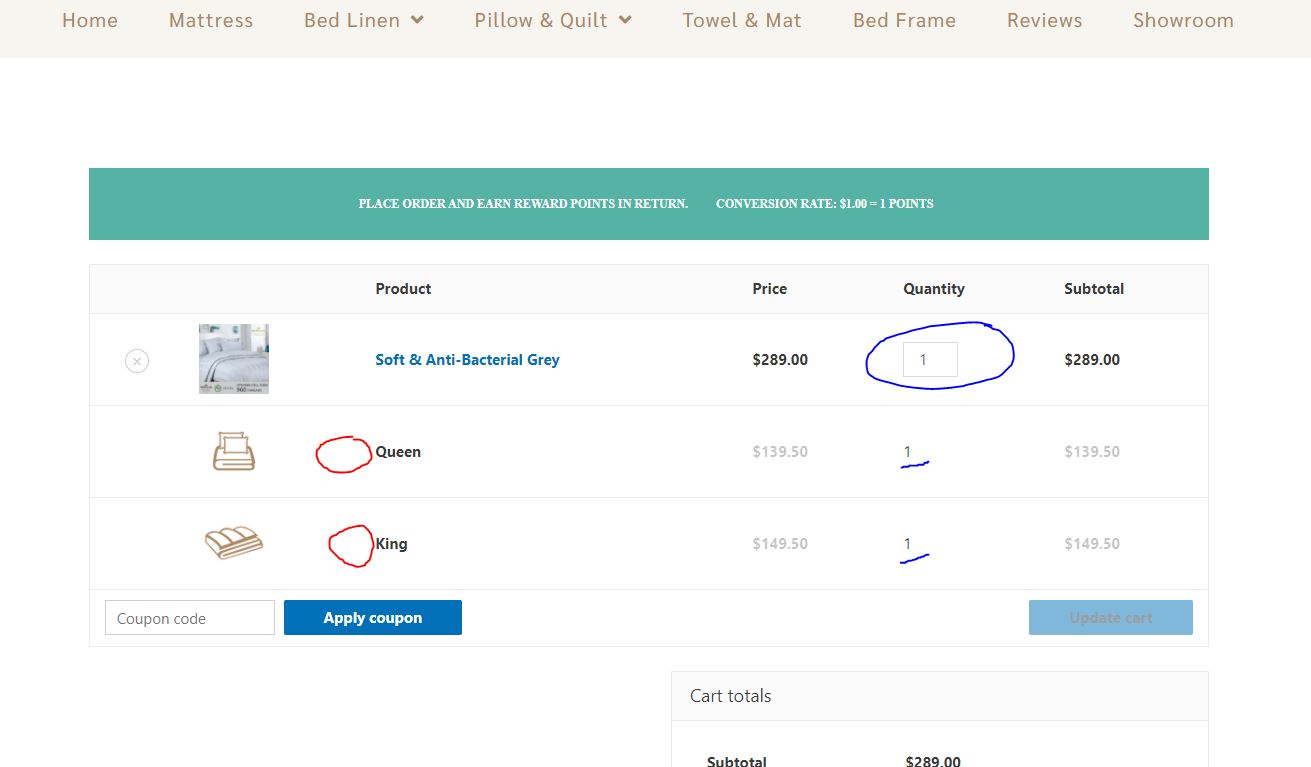The image size is (1311, 767).
Task: Open the Reviews page
Action: click(1044, 20)
